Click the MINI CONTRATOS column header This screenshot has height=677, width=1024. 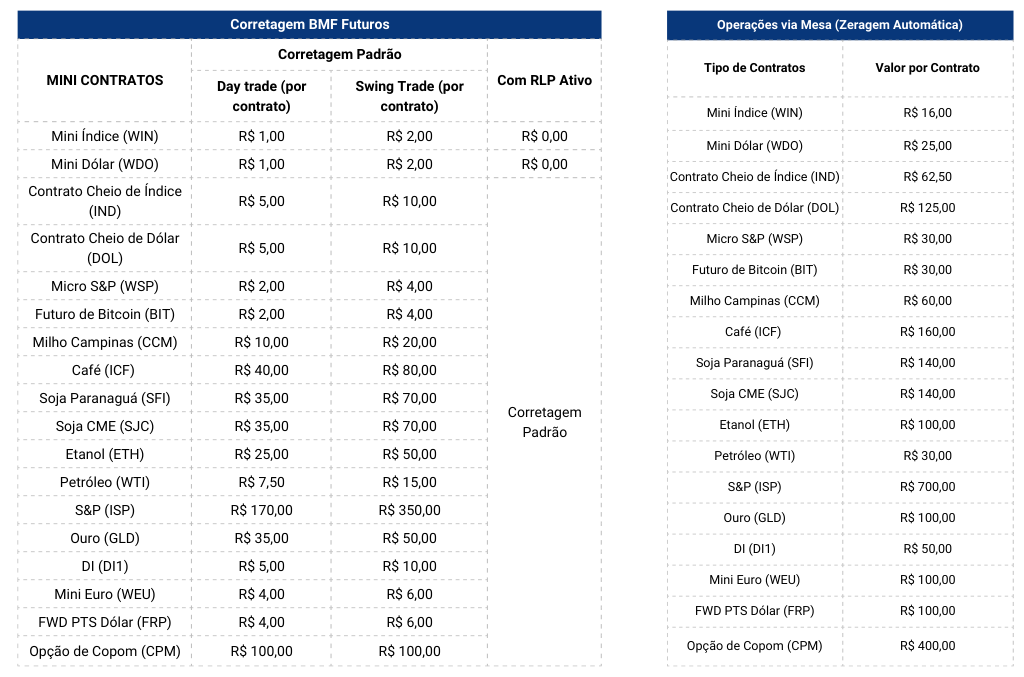[x=105, y=80]
